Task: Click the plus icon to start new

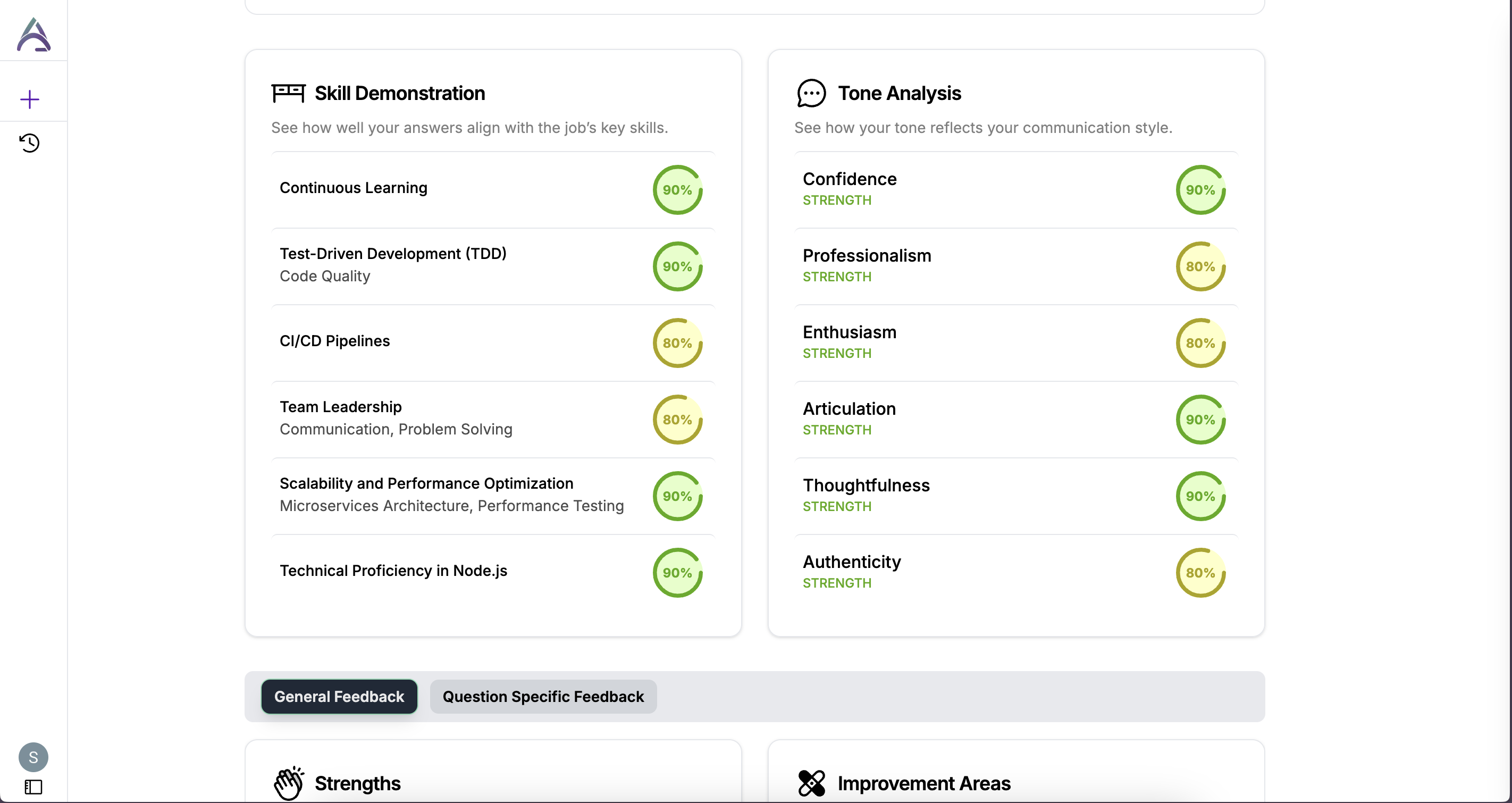Action: pyautogui.click(x=29, y=99)
